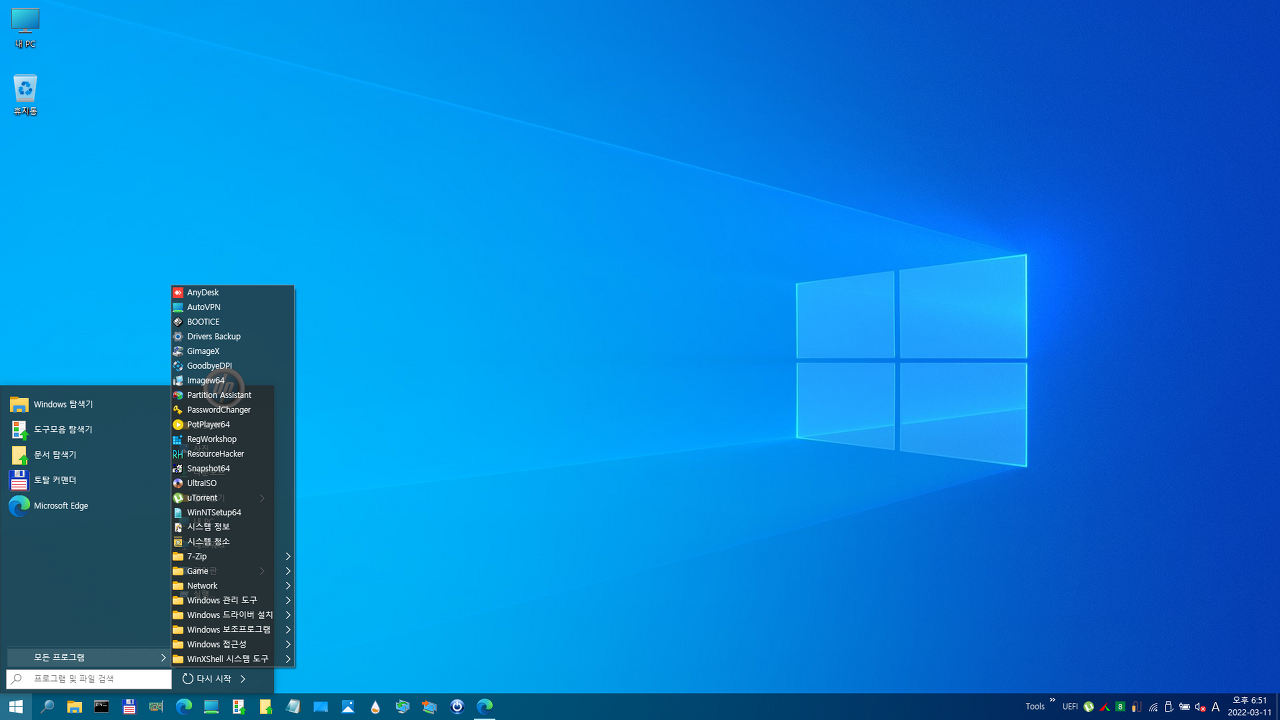The image size is (1280, 720).
Task: Open Imagew64 program entry
Action: [233, 380]
